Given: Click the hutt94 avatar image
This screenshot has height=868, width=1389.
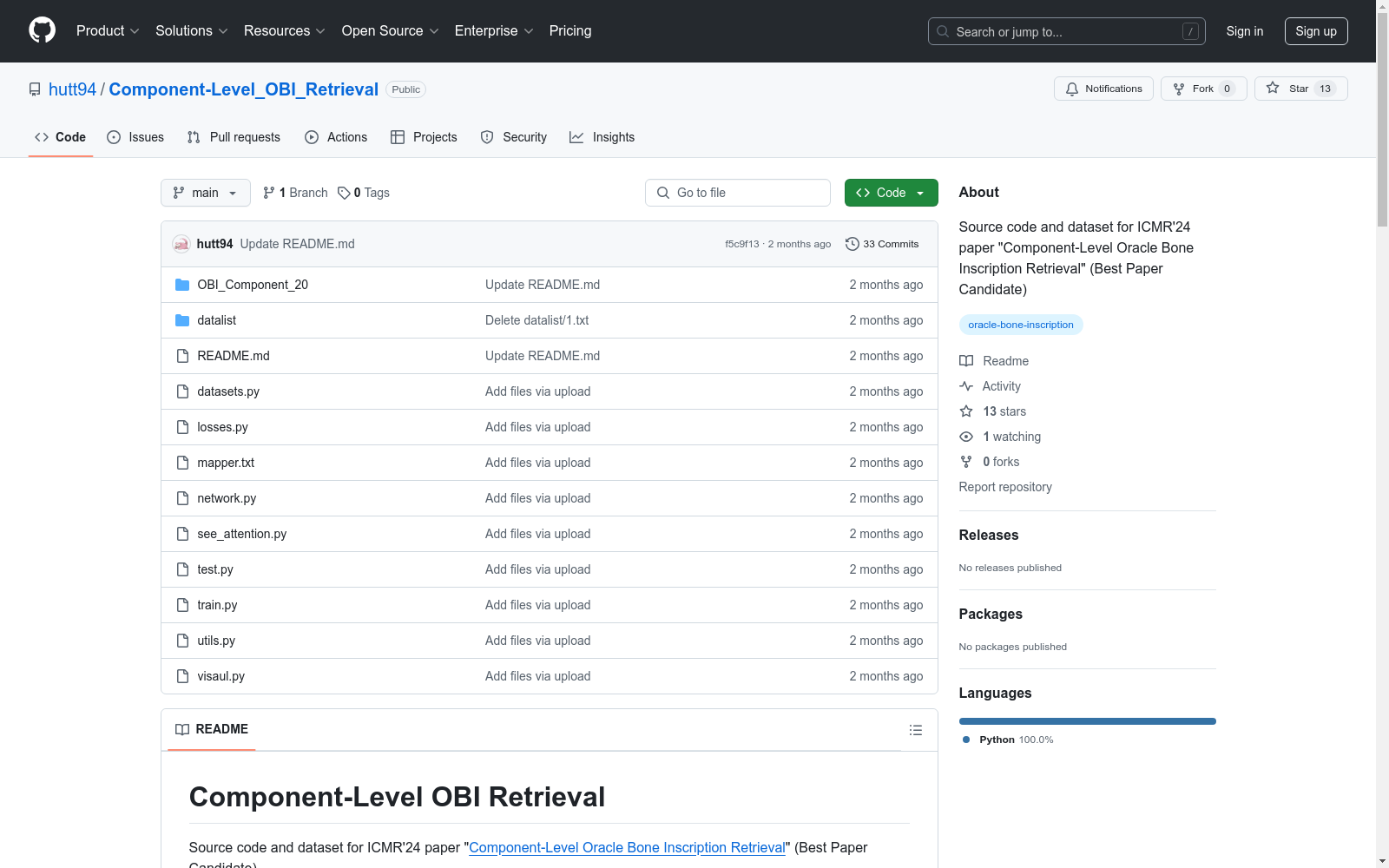Looking at the screenshot, I should (x=181, y=244).
